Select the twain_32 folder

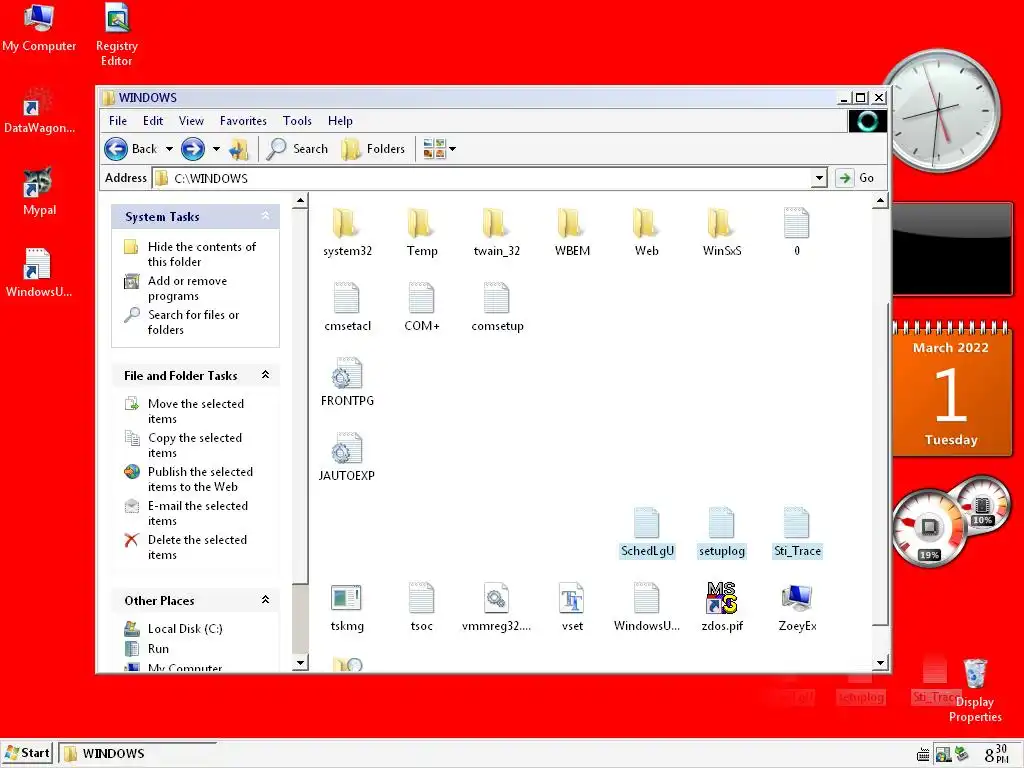(x=496, y=232)
